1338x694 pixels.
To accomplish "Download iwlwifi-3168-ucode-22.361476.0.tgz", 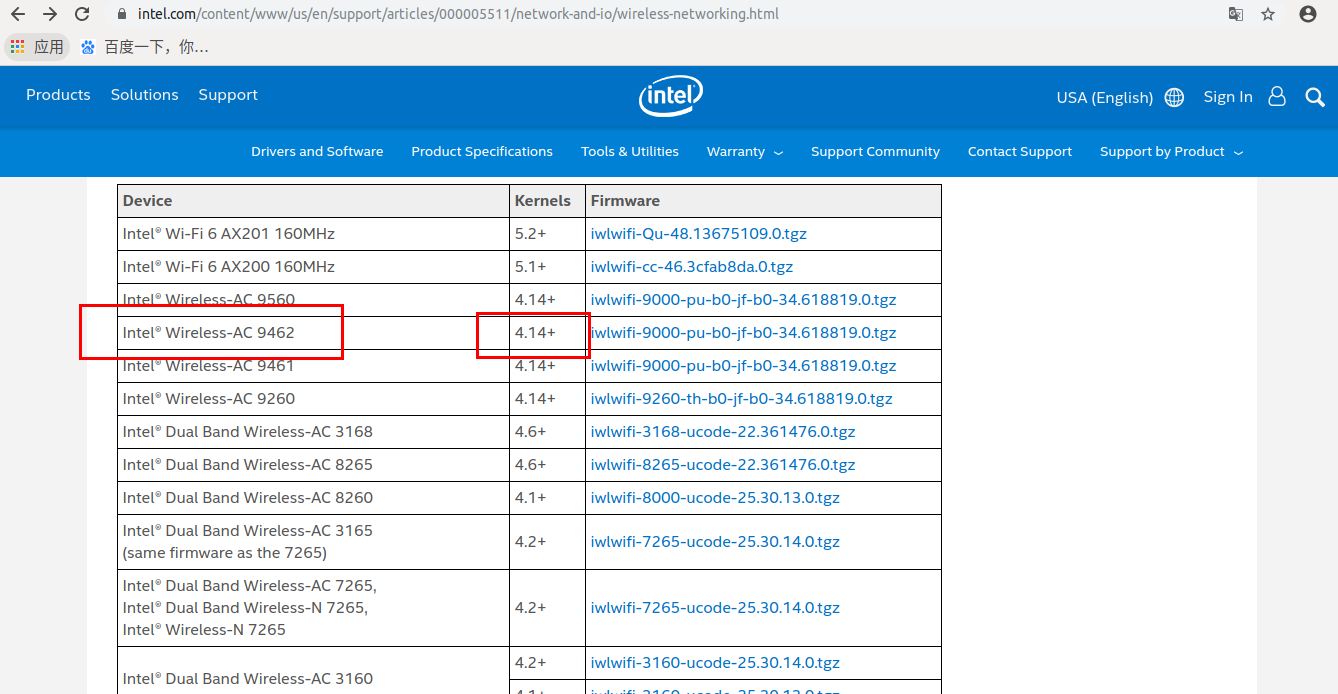I will 723,432.
